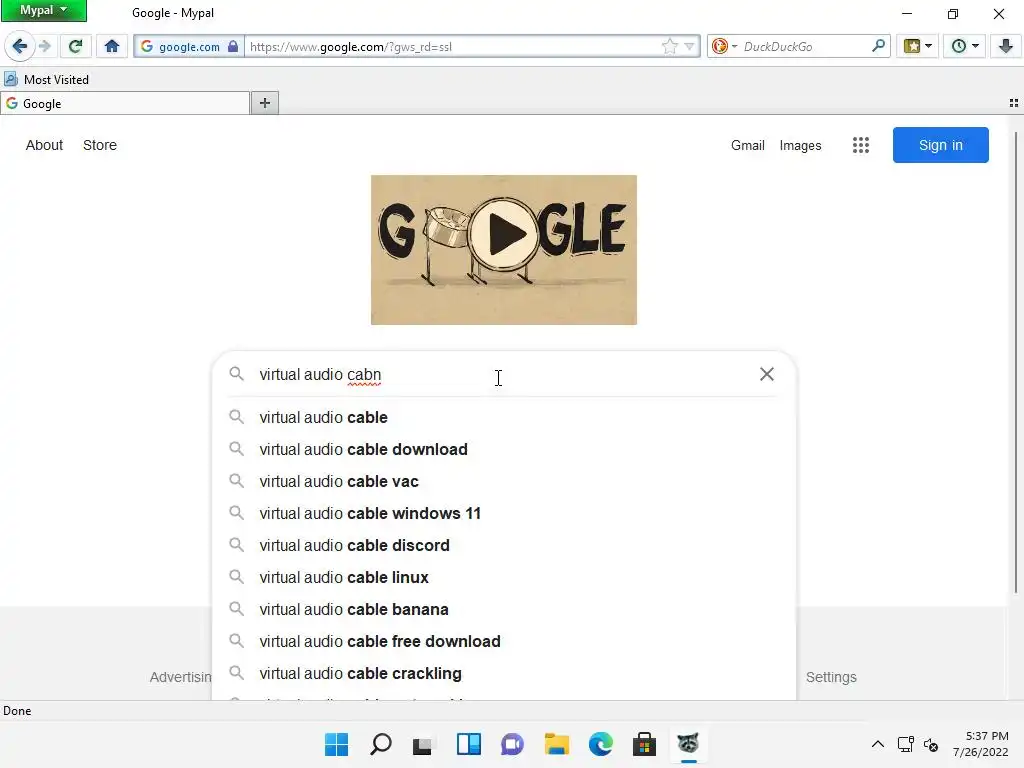
Task: Open File Explorer from taskbar
Action: [556, 744]
